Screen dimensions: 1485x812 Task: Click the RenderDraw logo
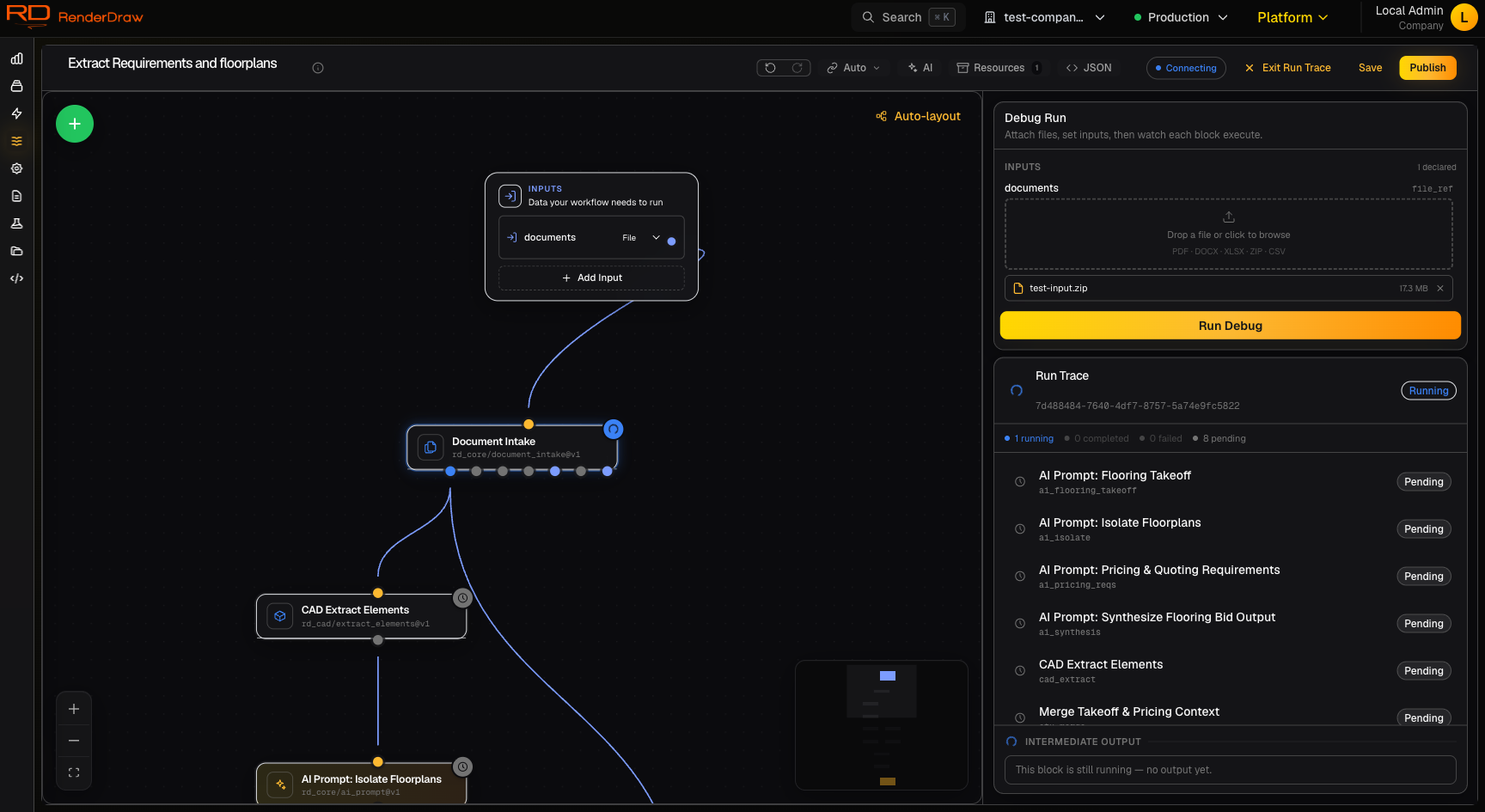point(75,16)
